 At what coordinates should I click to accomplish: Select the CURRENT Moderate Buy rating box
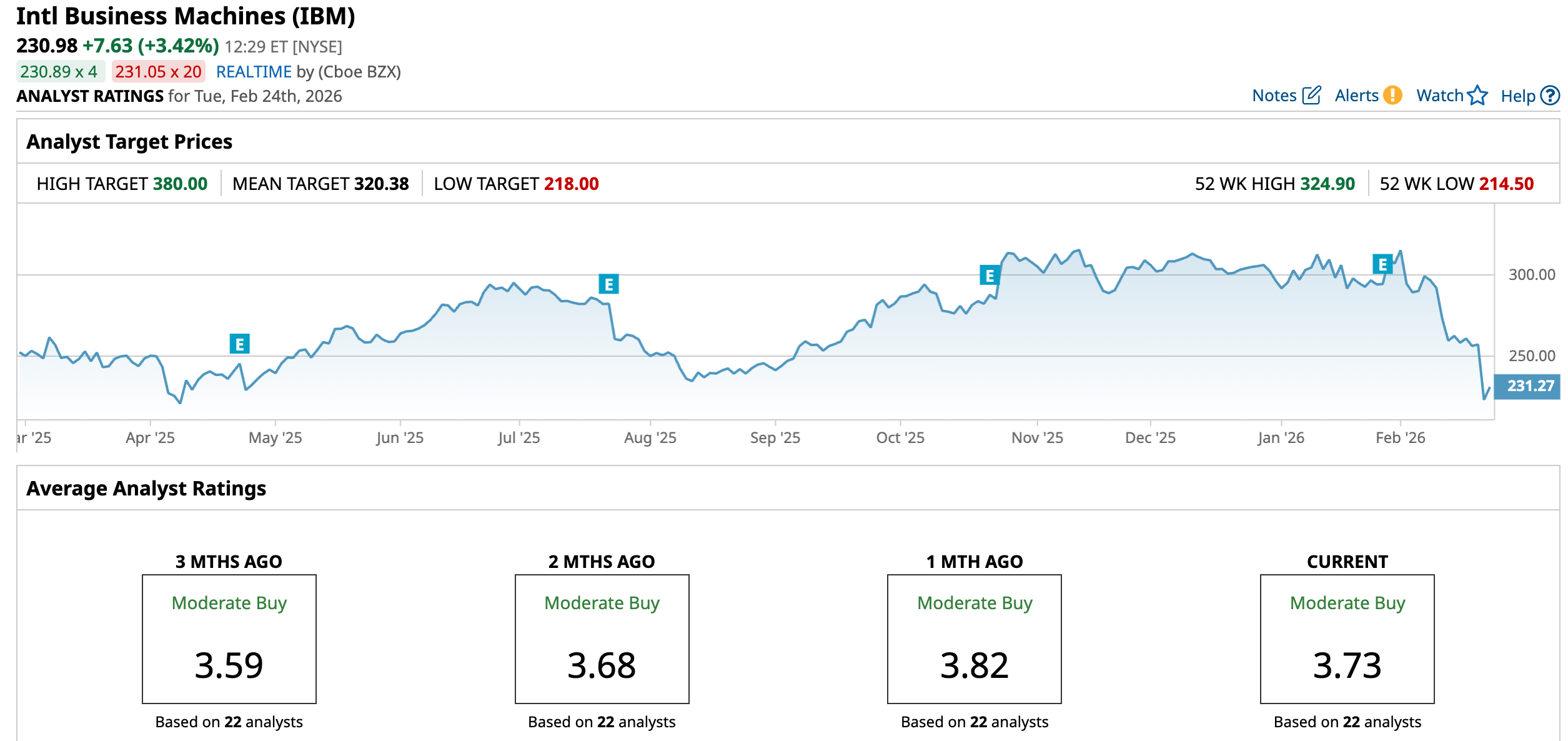click(1347, 639)
